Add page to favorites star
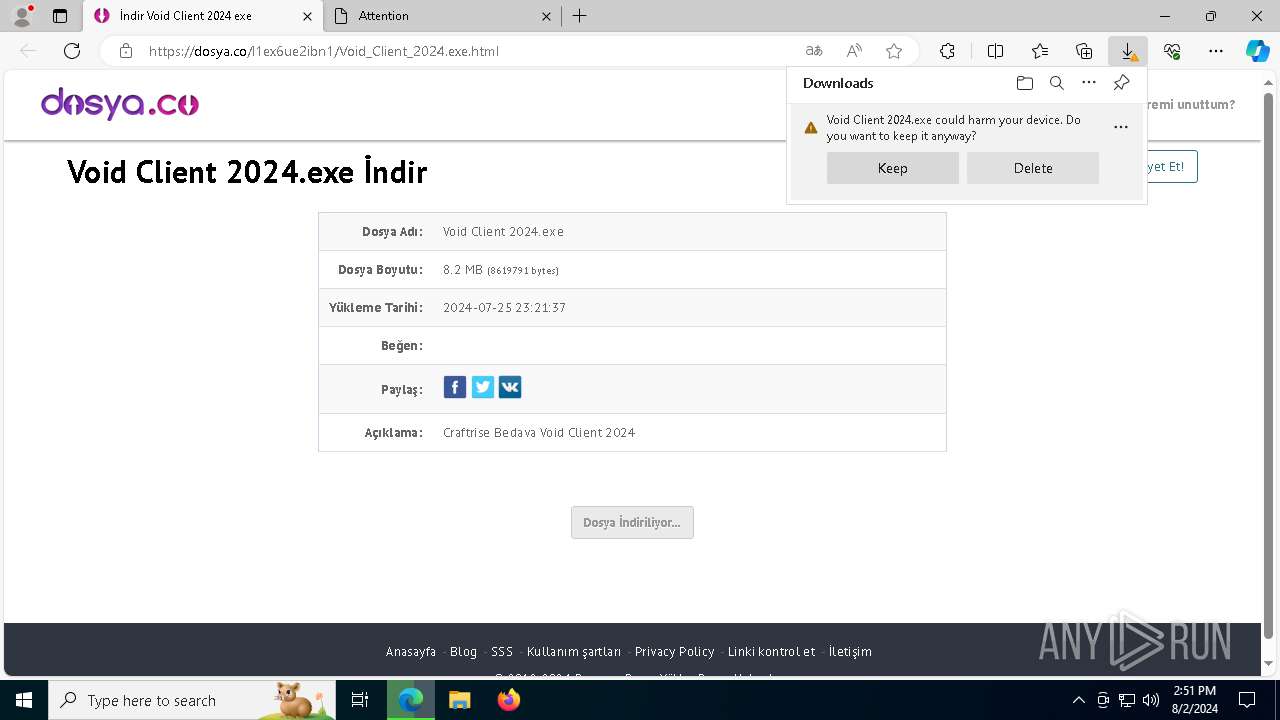This screenshot has height=720, width=1280. click(x=894, y=51)
